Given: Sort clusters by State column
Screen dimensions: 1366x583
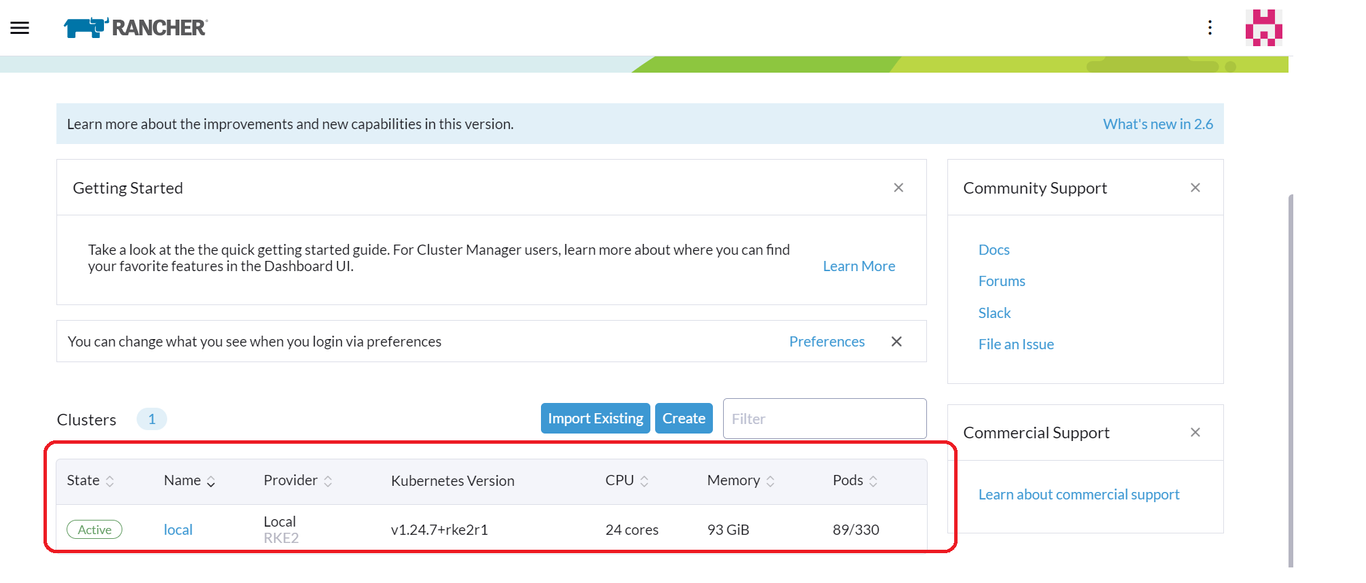Looking at the screenshot, I should click(x=91, y=481).
